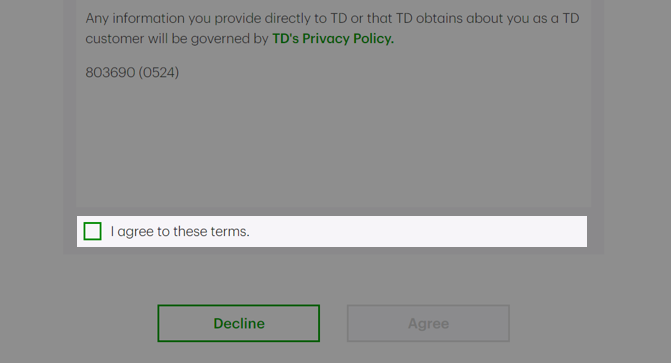
Task: Select the disabled Agree button
Action: click(428, 323)
